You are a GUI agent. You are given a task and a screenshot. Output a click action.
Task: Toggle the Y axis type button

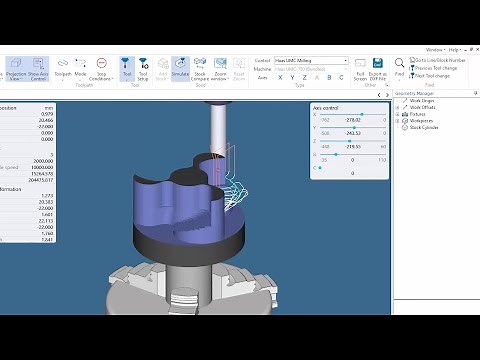(x=292, y=78)
